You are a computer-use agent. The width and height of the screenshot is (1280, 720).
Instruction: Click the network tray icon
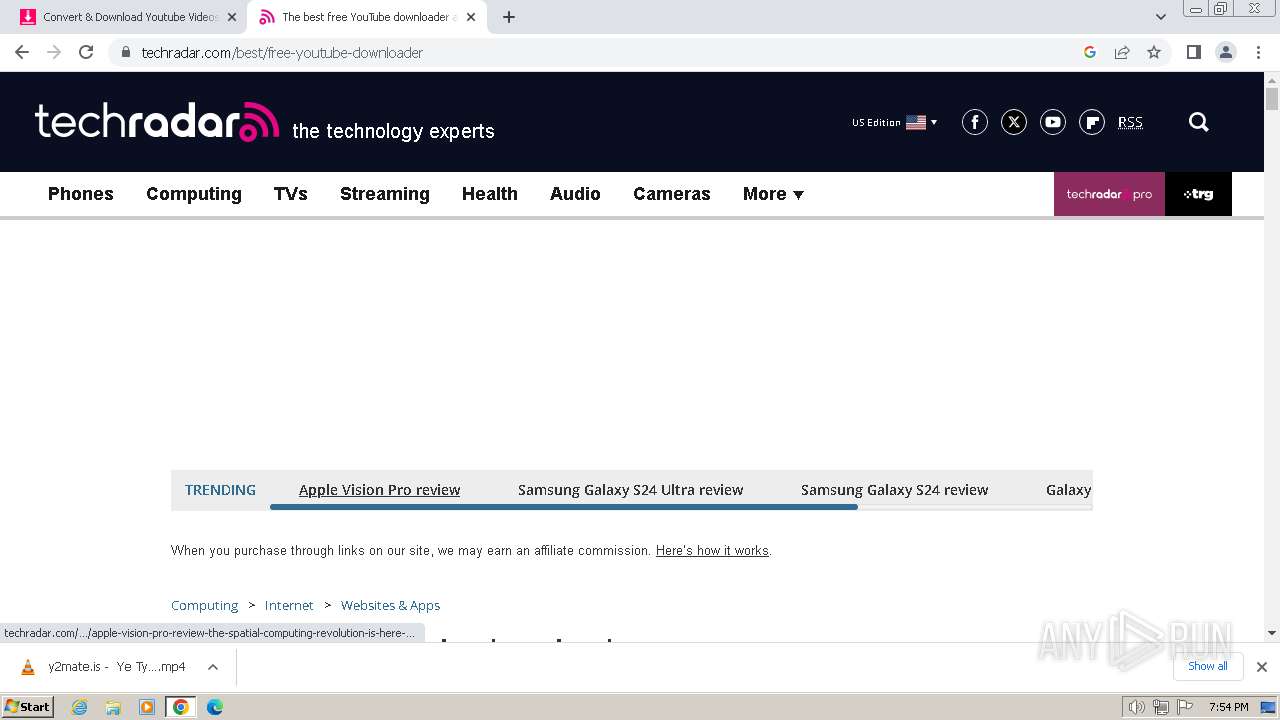[x=1161, y=707]
